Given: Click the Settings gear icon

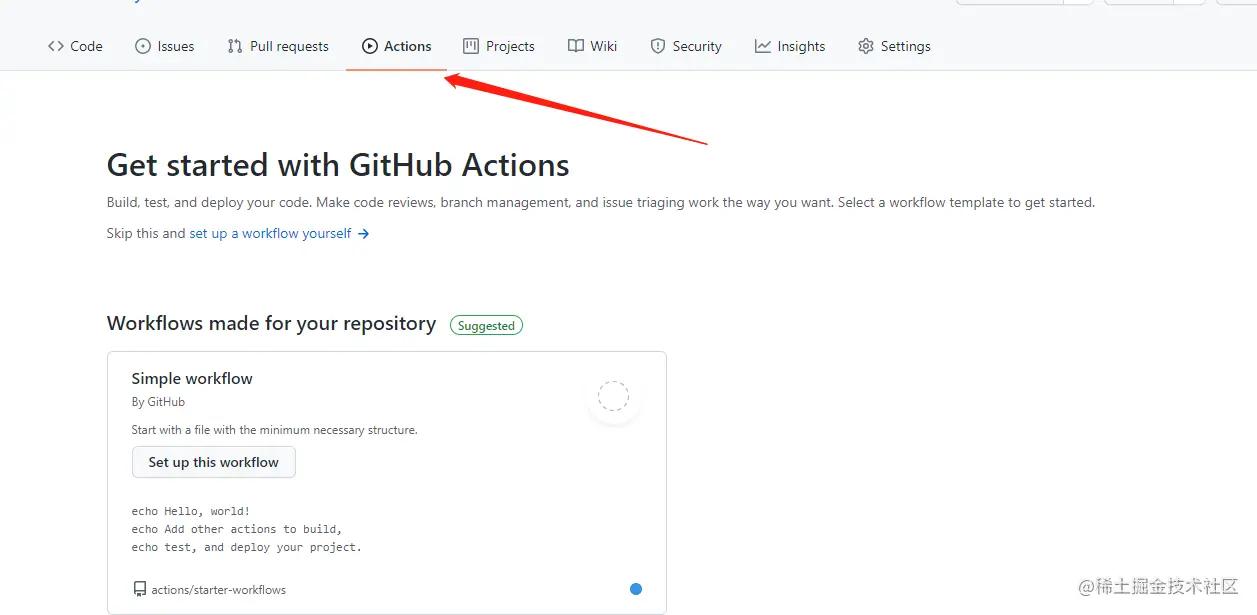Looking at the screenshot, I should point(866,46).
